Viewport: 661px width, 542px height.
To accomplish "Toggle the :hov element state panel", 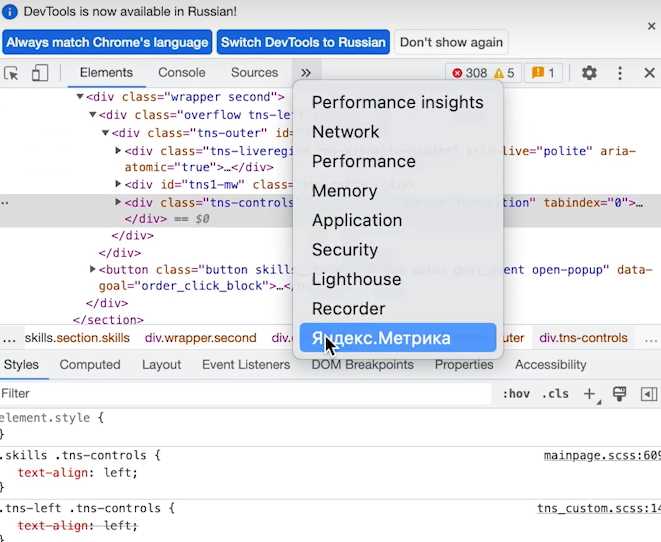I will pyautogui.click(x=516, y=394).
